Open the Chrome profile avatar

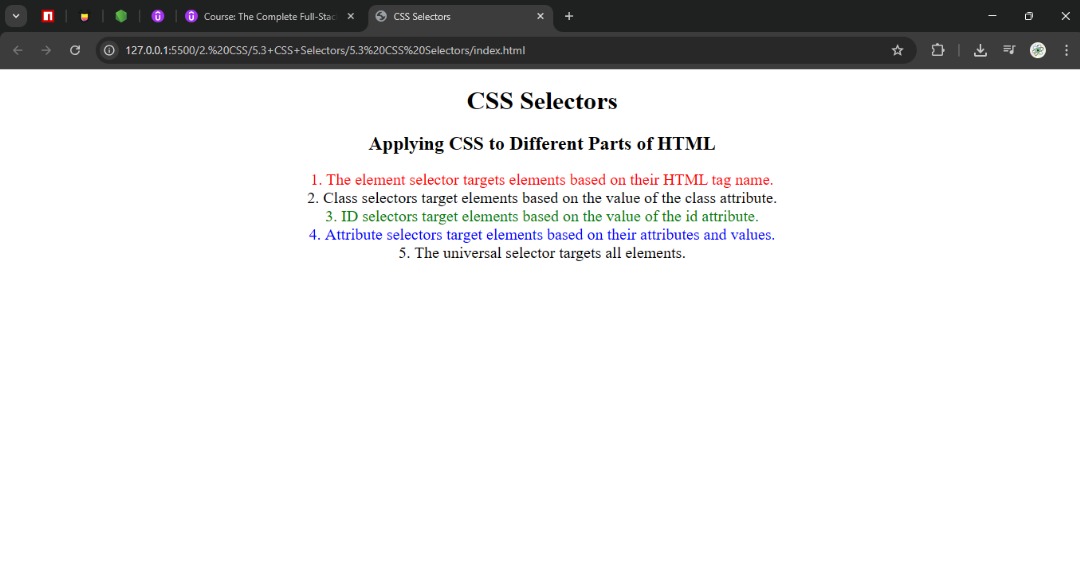pyautogui.click(x=1038, y=50)
